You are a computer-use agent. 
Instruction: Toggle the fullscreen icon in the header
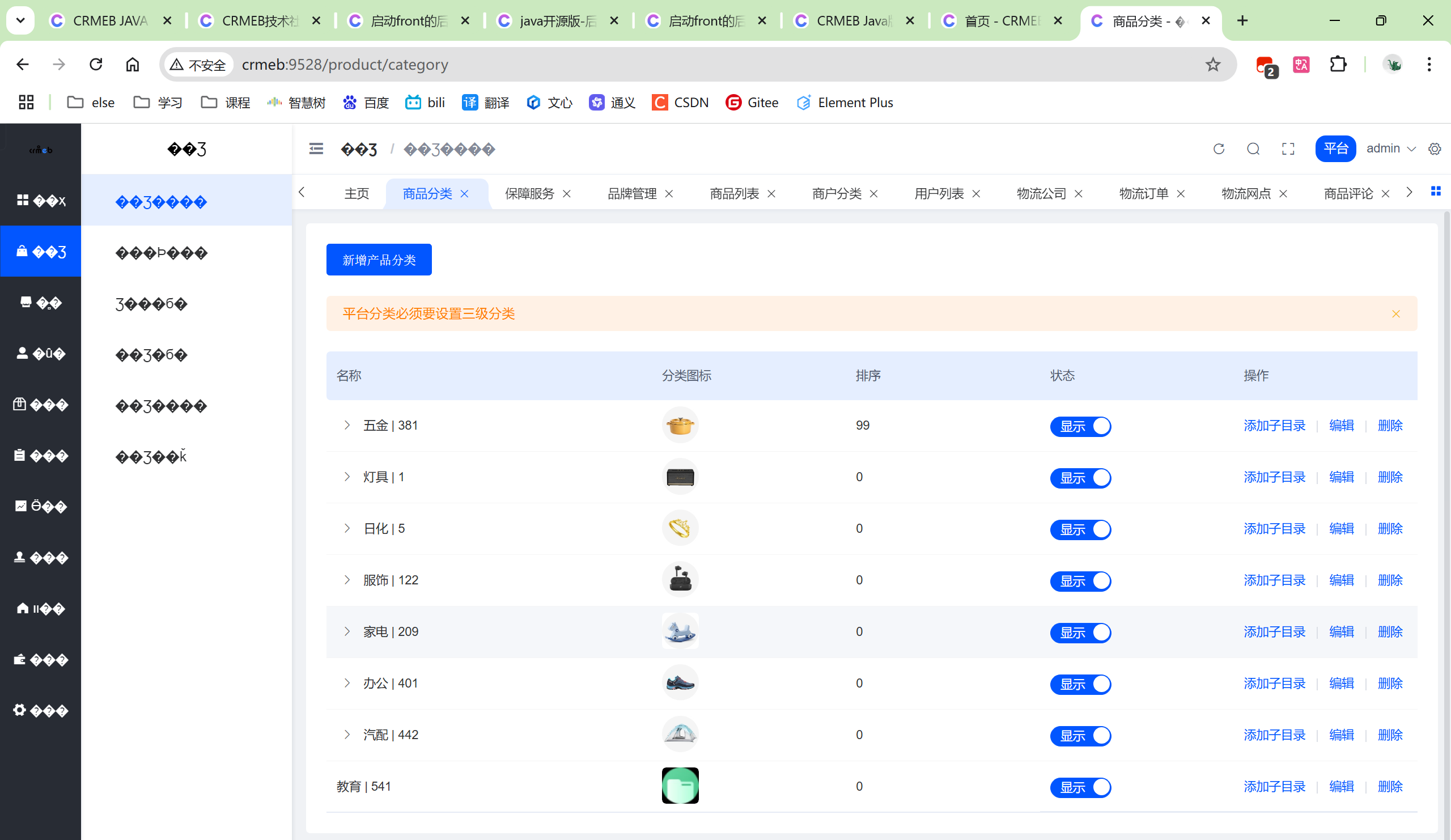1288,149
